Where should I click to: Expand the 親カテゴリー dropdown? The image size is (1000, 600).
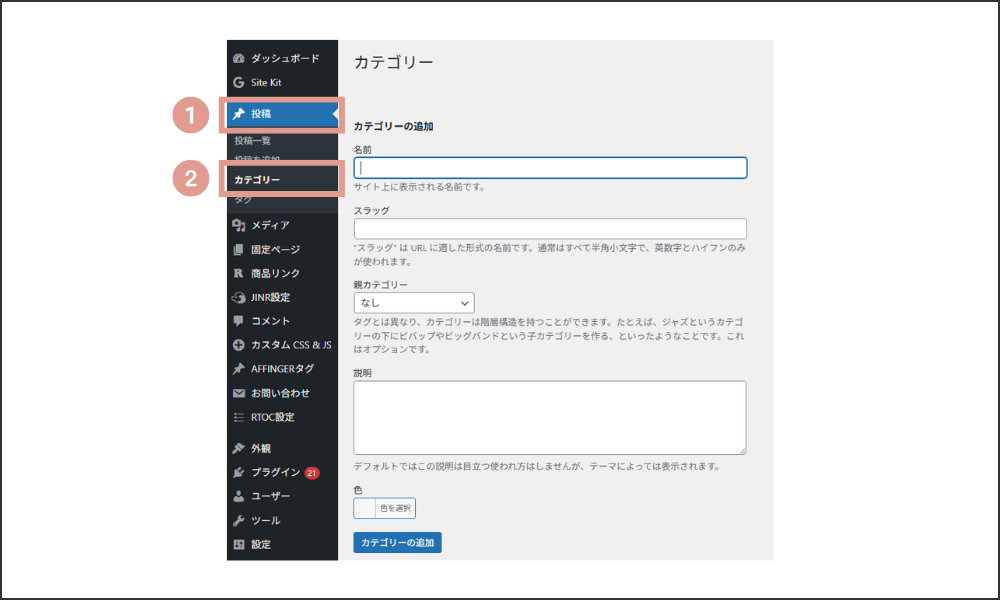[x=414, y=303]
